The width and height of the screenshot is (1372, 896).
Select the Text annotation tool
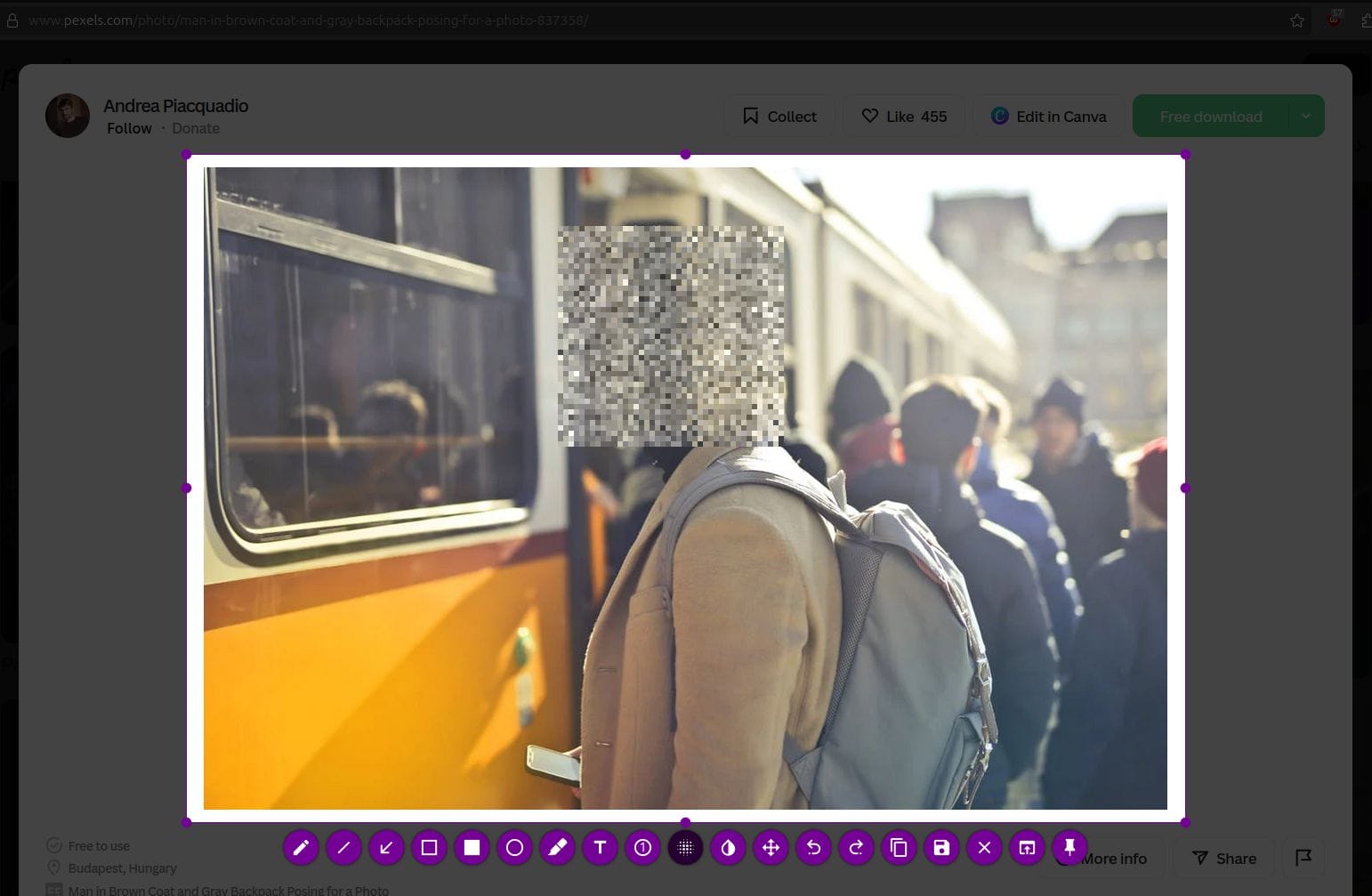[x=601, y=847]
